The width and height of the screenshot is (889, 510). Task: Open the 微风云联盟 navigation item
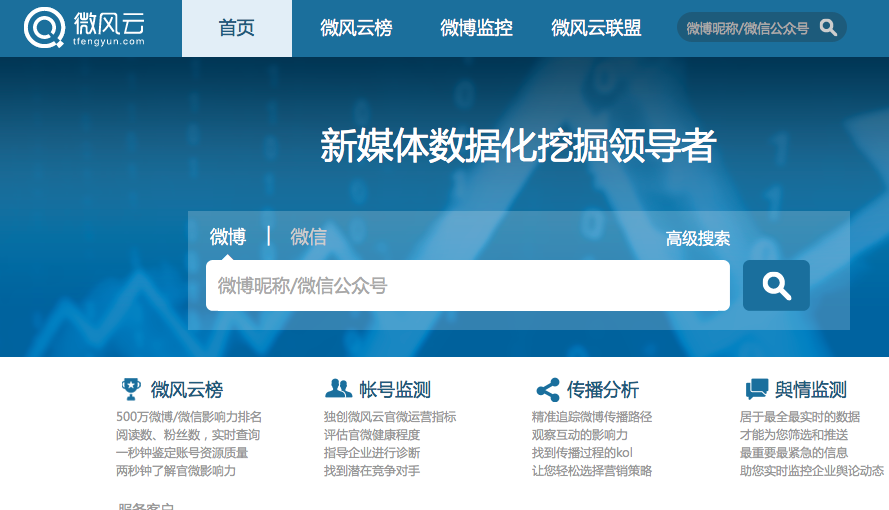[x=596, y=28]
